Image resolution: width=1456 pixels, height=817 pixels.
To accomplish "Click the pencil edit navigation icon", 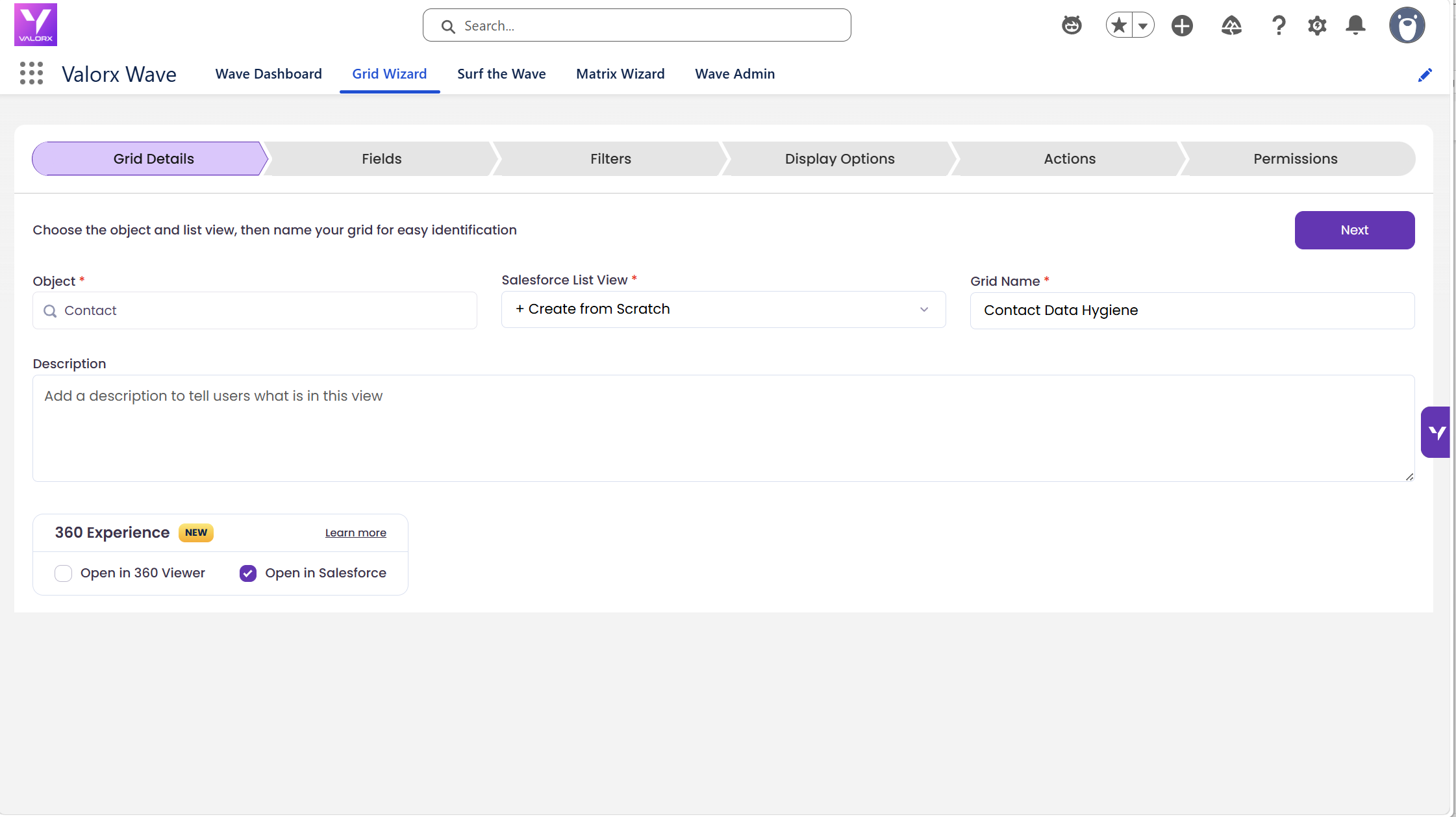I will (1425, 75).
